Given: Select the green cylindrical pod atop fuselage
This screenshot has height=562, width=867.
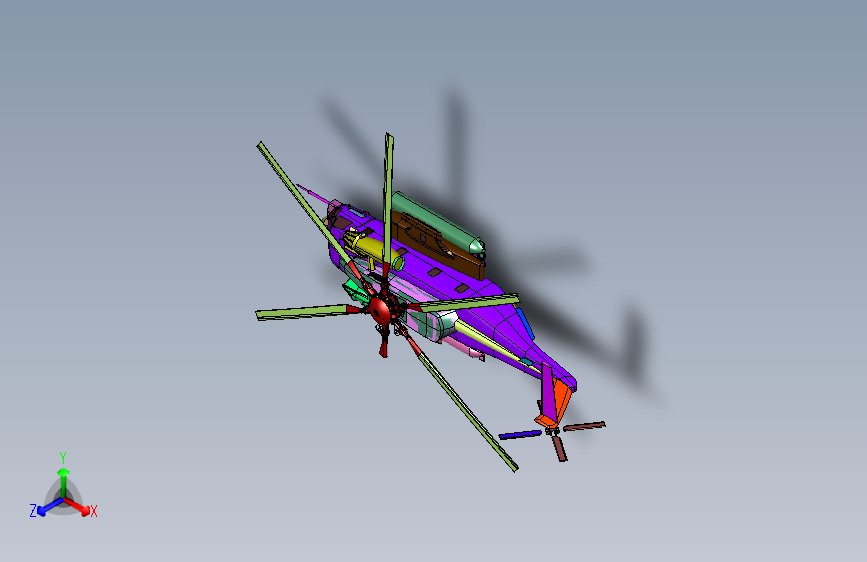Looking at the screenshot, I should (x=437, y=223).
